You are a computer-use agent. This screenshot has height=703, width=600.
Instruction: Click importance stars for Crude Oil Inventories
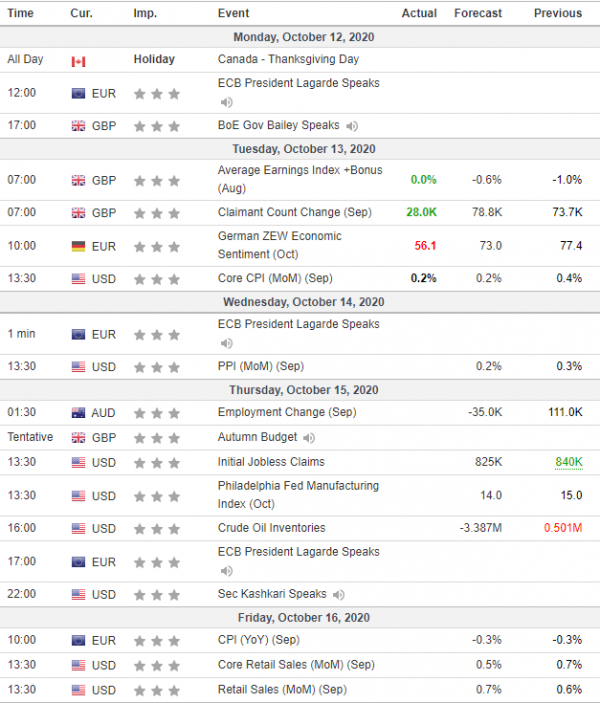(157, 529)
